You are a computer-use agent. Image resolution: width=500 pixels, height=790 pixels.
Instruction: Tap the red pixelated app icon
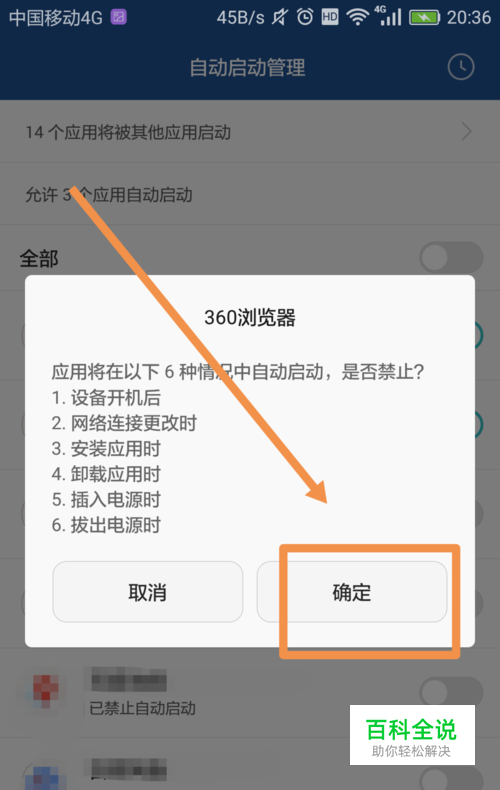46,689
